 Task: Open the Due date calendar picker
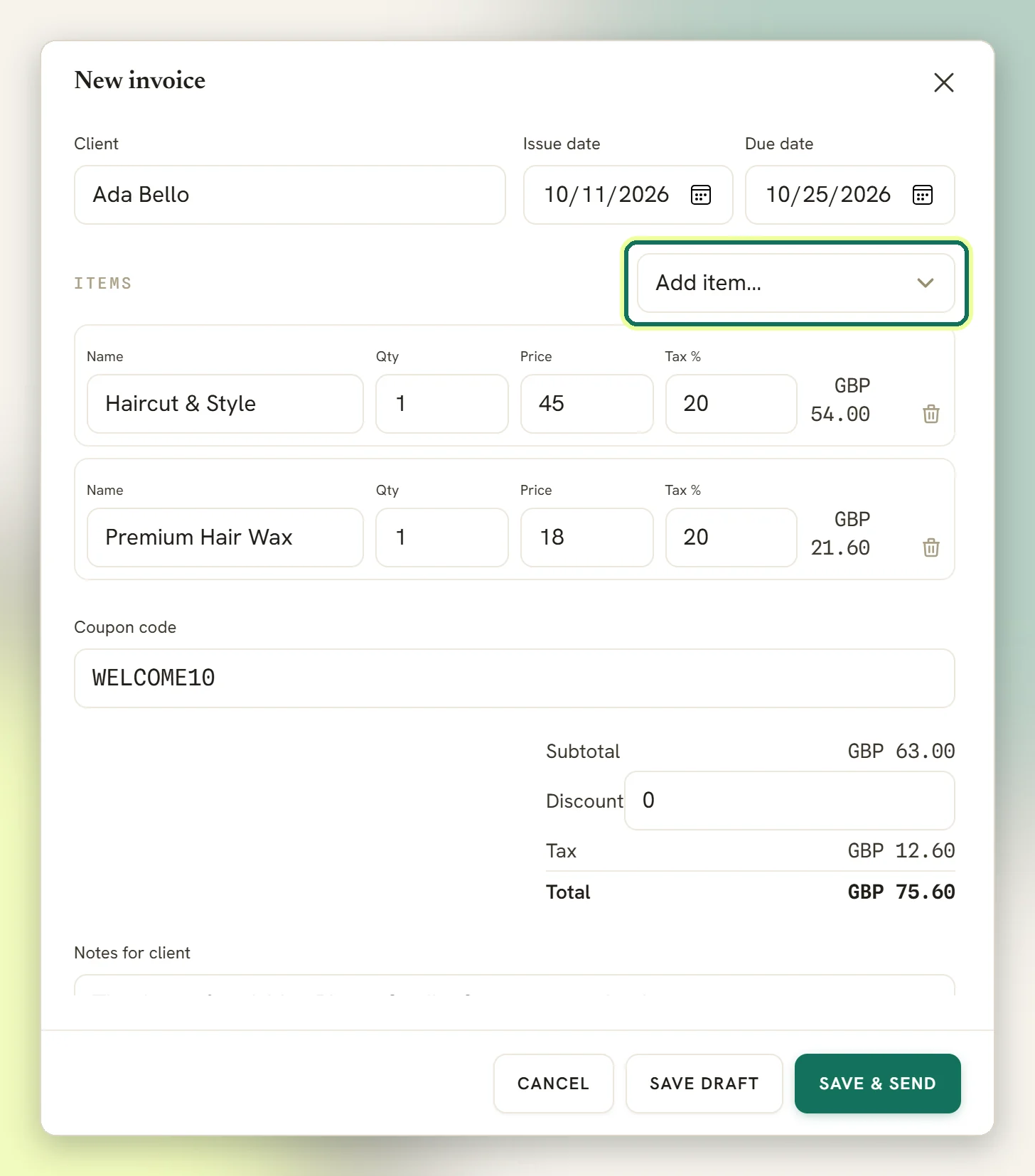click(923, 195)
